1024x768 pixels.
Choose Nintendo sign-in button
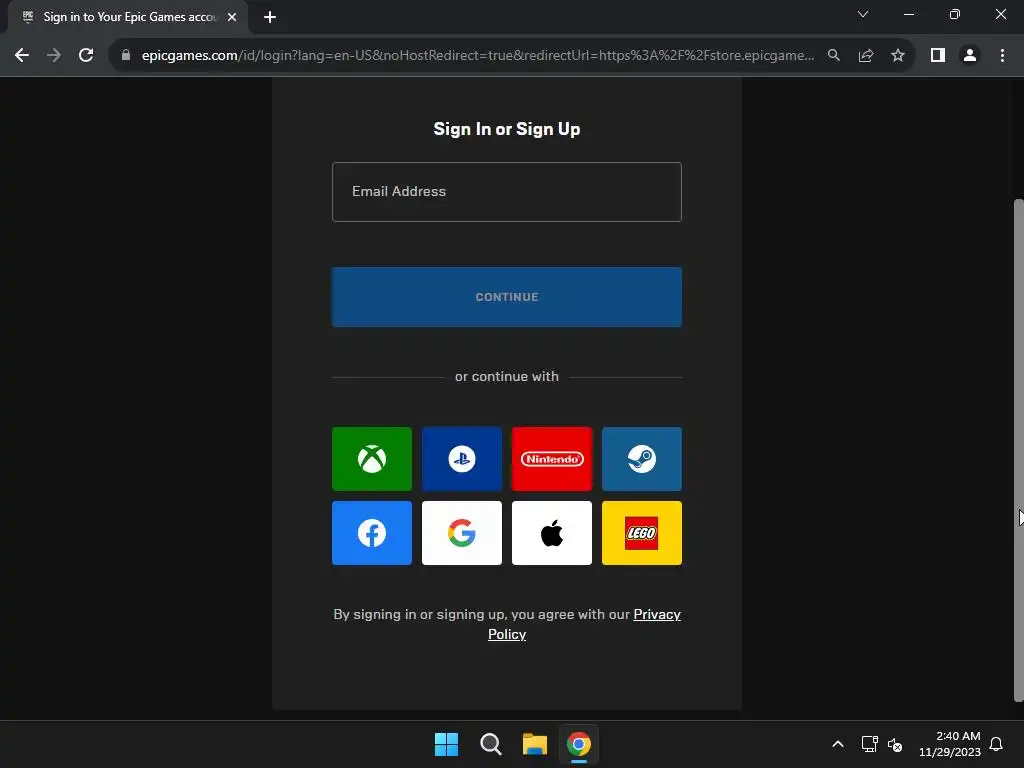click(x=552, y=458)
